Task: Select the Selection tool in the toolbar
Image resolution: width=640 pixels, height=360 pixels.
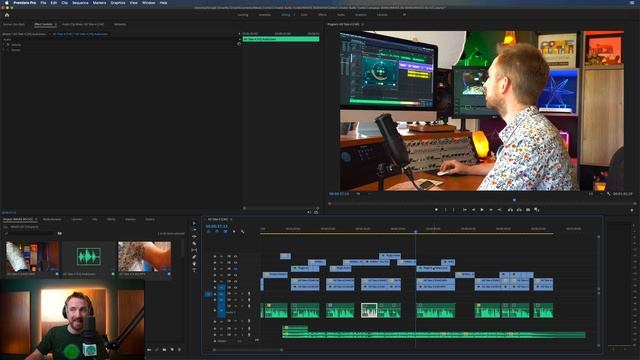Action: [x=194, y=223]
